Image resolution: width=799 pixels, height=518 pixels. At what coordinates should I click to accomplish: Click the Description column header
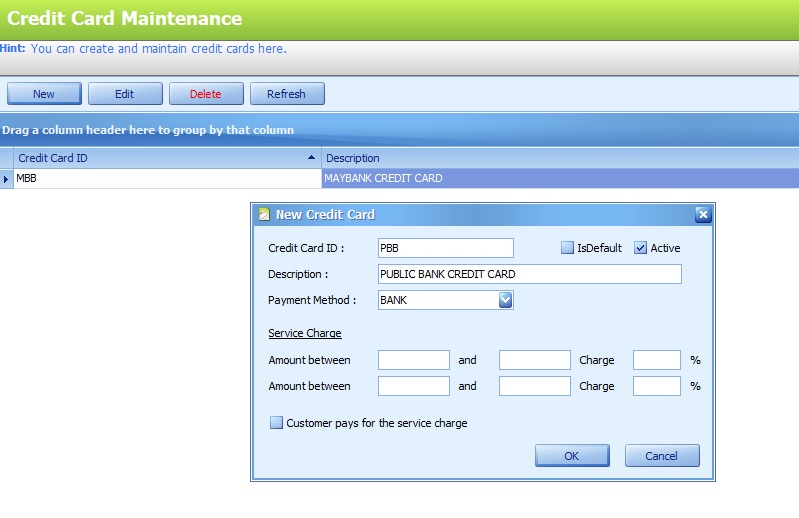click(x=560, y=158)
